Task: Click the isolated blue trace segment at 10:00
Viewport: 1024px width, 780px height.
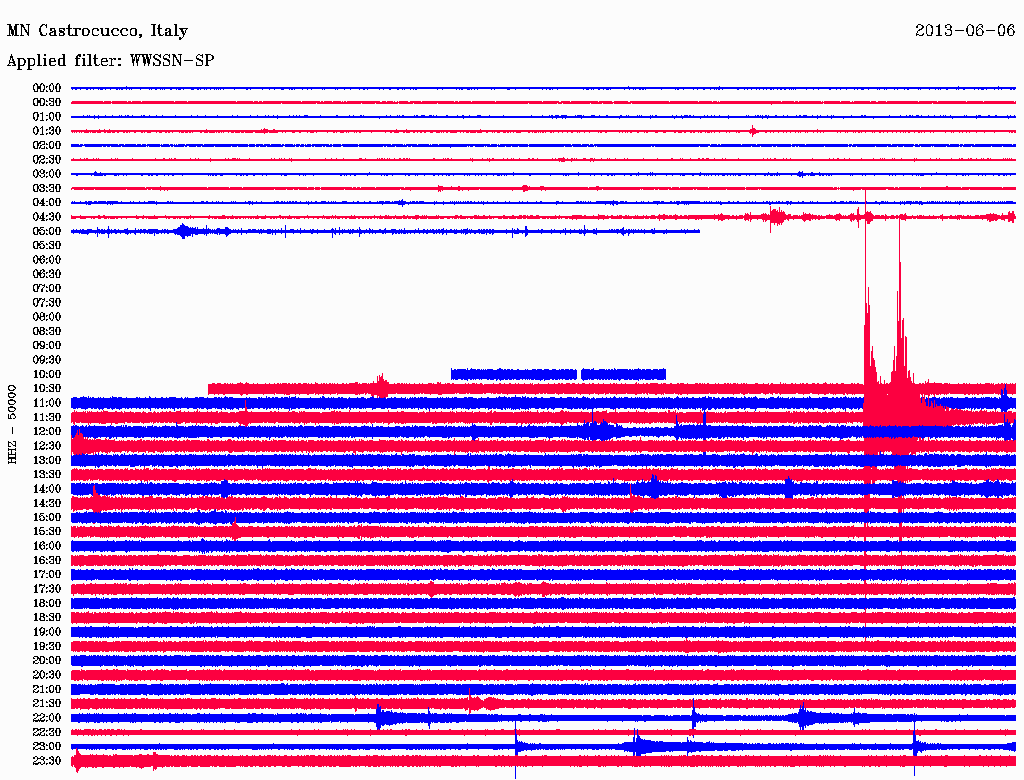Action: point(558,374)
